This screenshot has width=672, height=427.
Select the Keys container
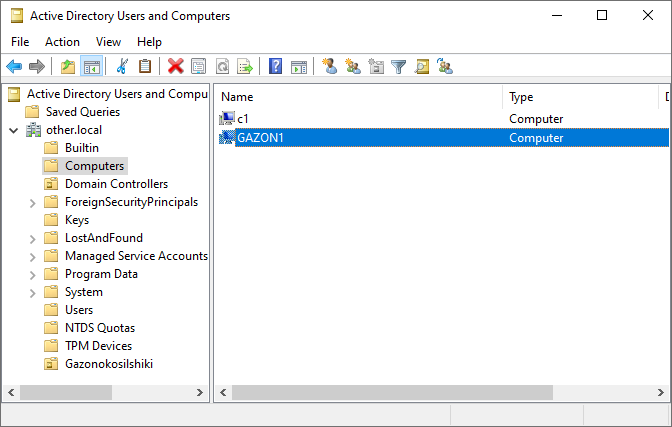(77, 220)
